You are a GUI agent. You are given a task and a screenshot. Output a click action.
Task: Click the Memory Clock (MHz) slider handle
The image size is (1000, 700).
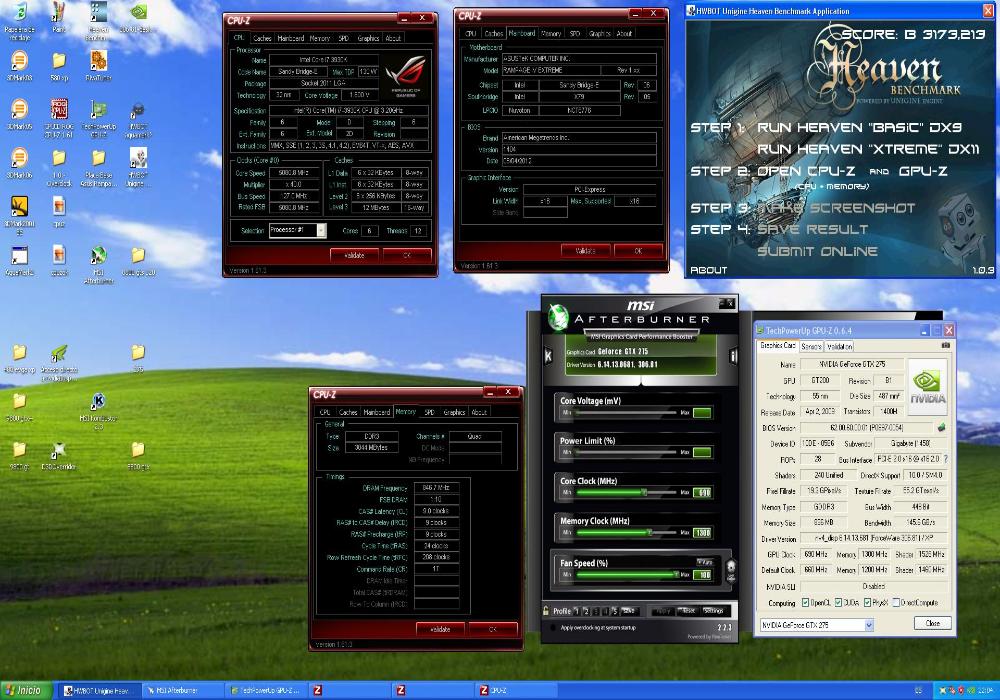point(650,532)
